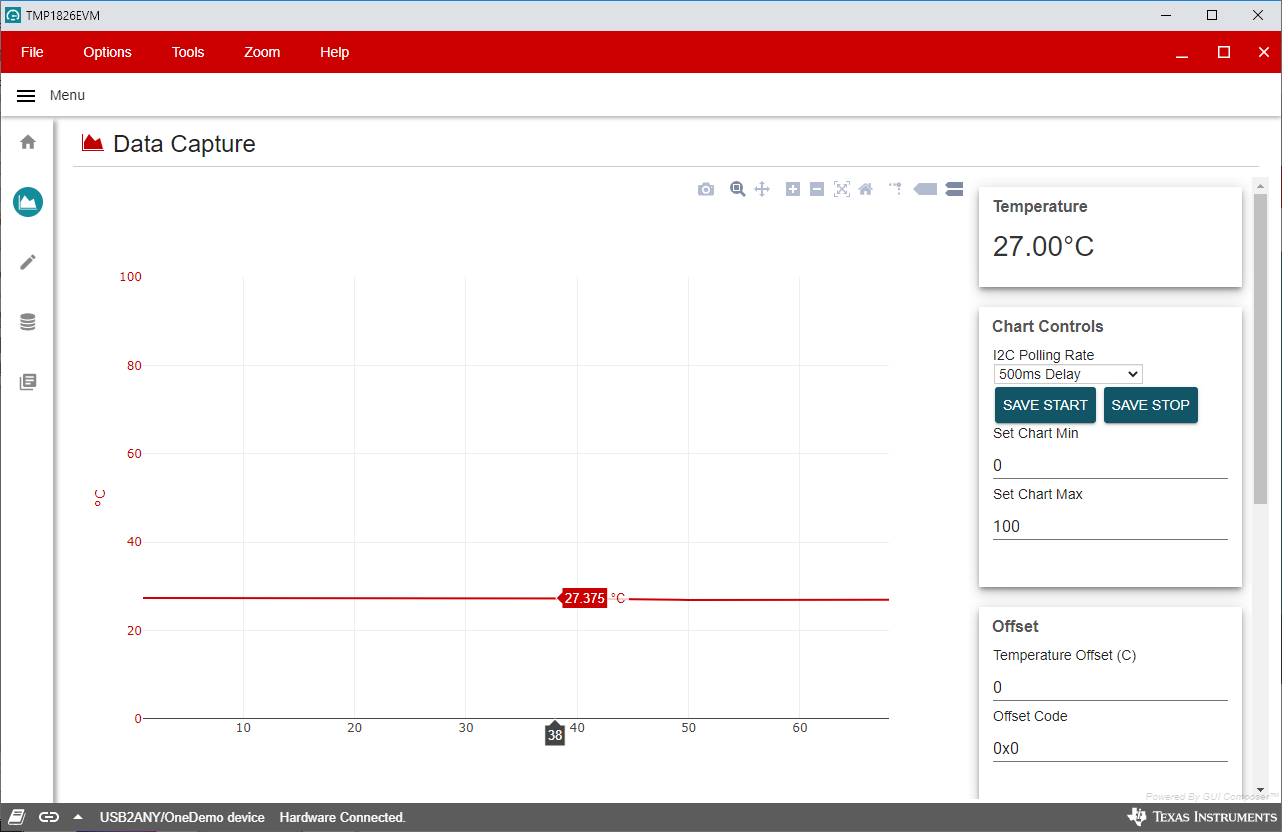Select the chart Zoom magnifier tool
This screenshot has width=1282, height=832.
pyautogui.click(x=738, y=189)
